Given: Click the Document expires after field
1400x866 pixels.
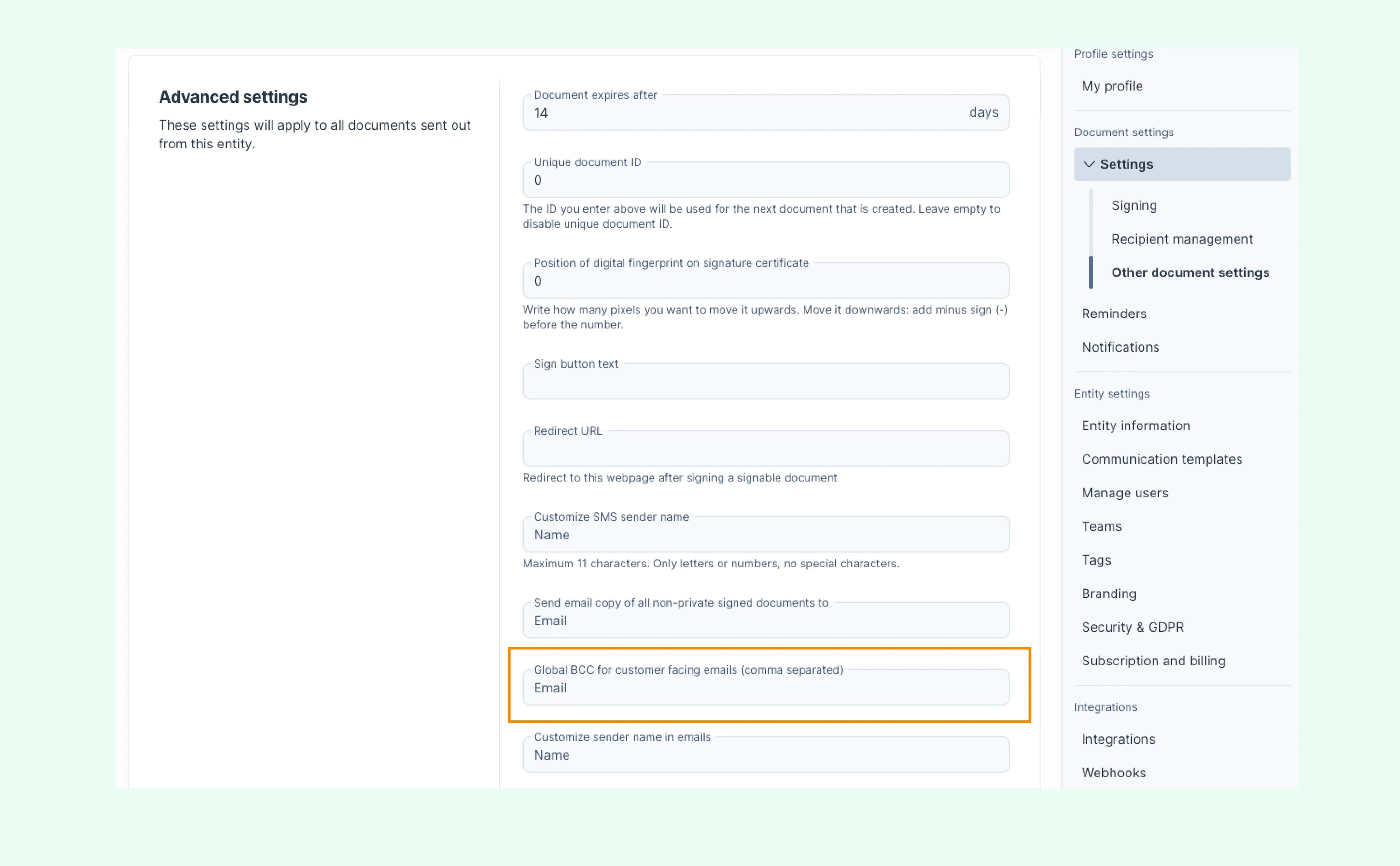Looking at the screenshot, I should click(745, 113).
